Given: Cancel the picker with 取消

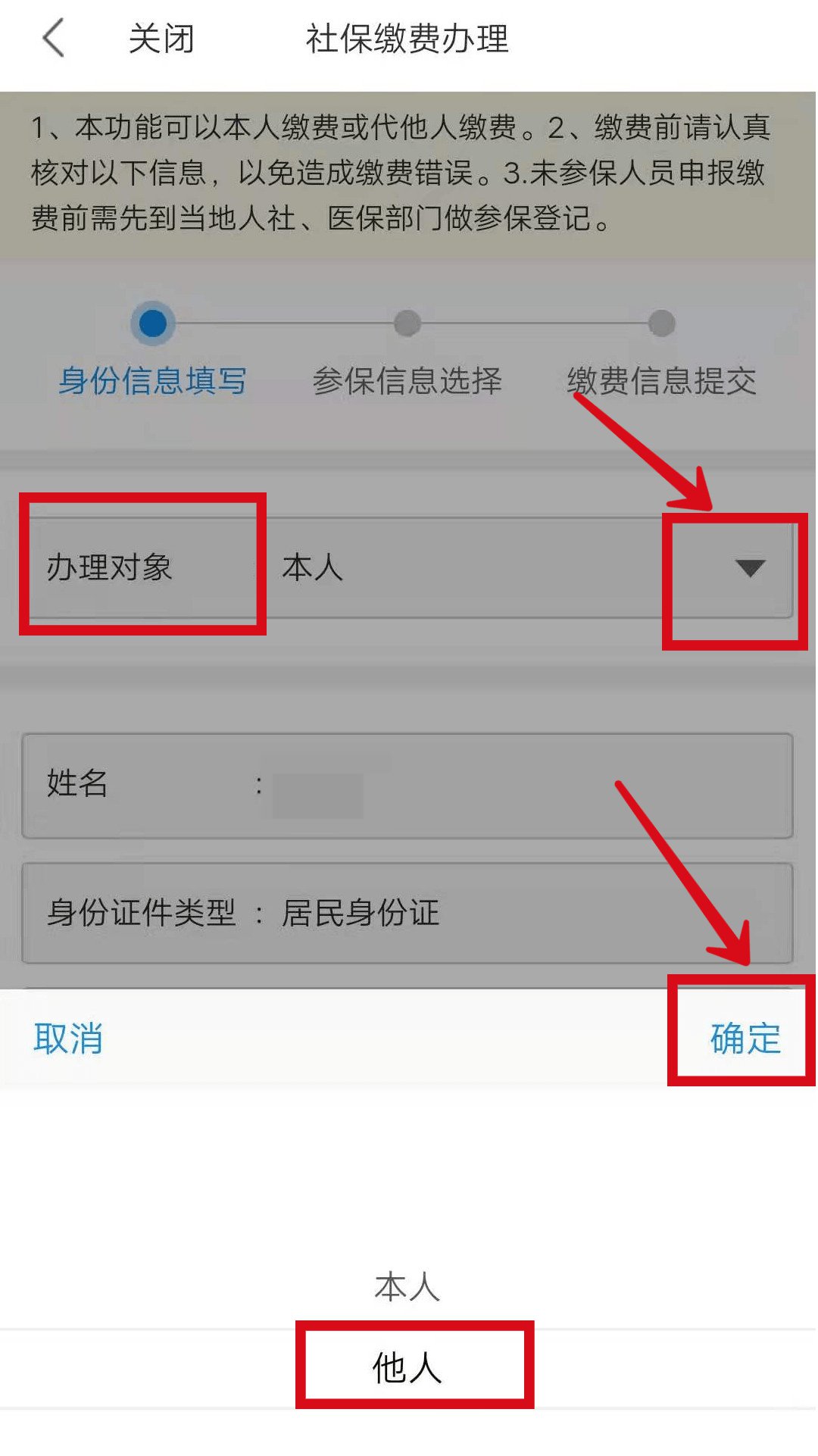Looking at the screenshot, I should click(68, 1038).
